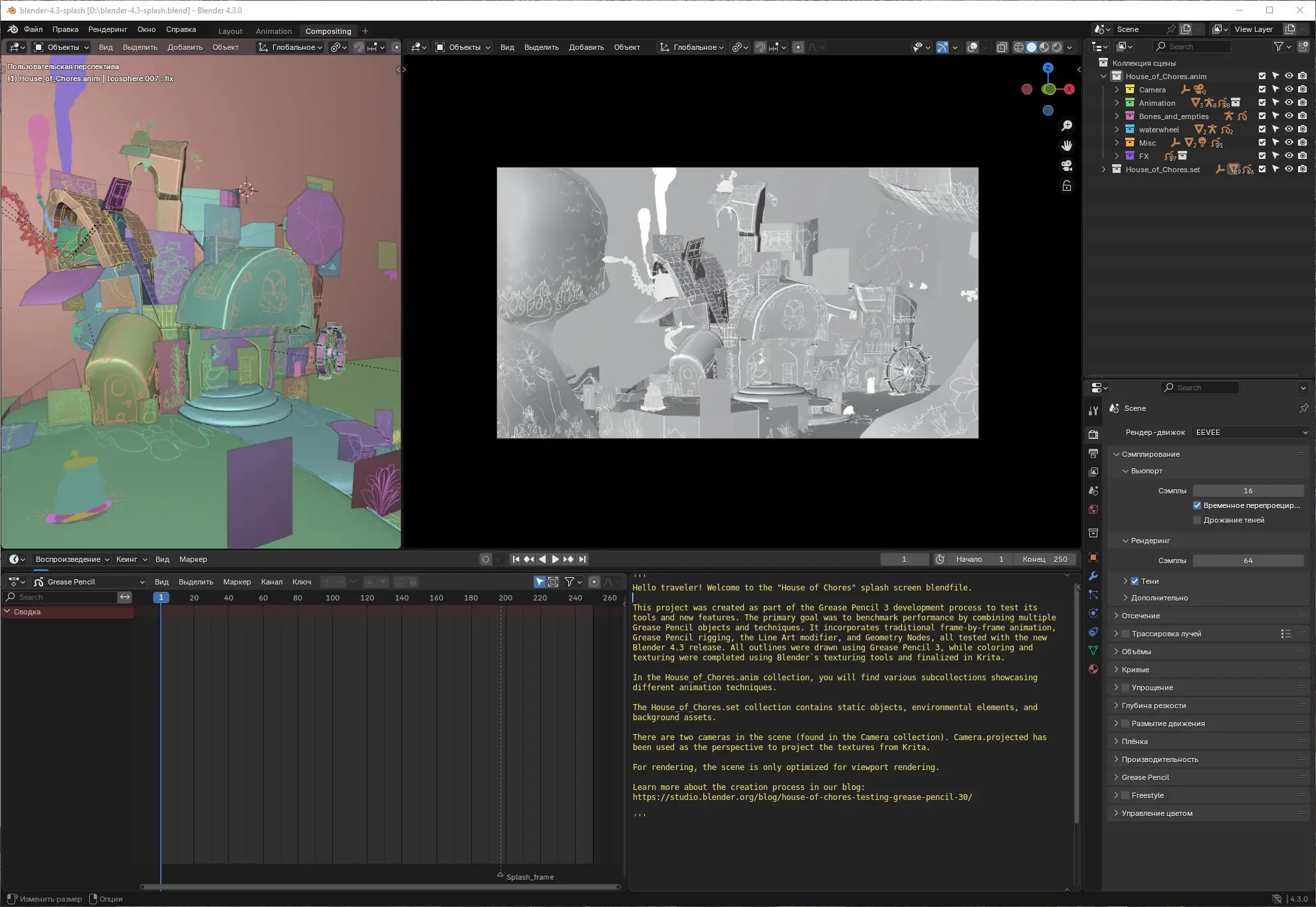
Task: Click the zoom magnifier viewport gizmo
Action: (1067, 126)
